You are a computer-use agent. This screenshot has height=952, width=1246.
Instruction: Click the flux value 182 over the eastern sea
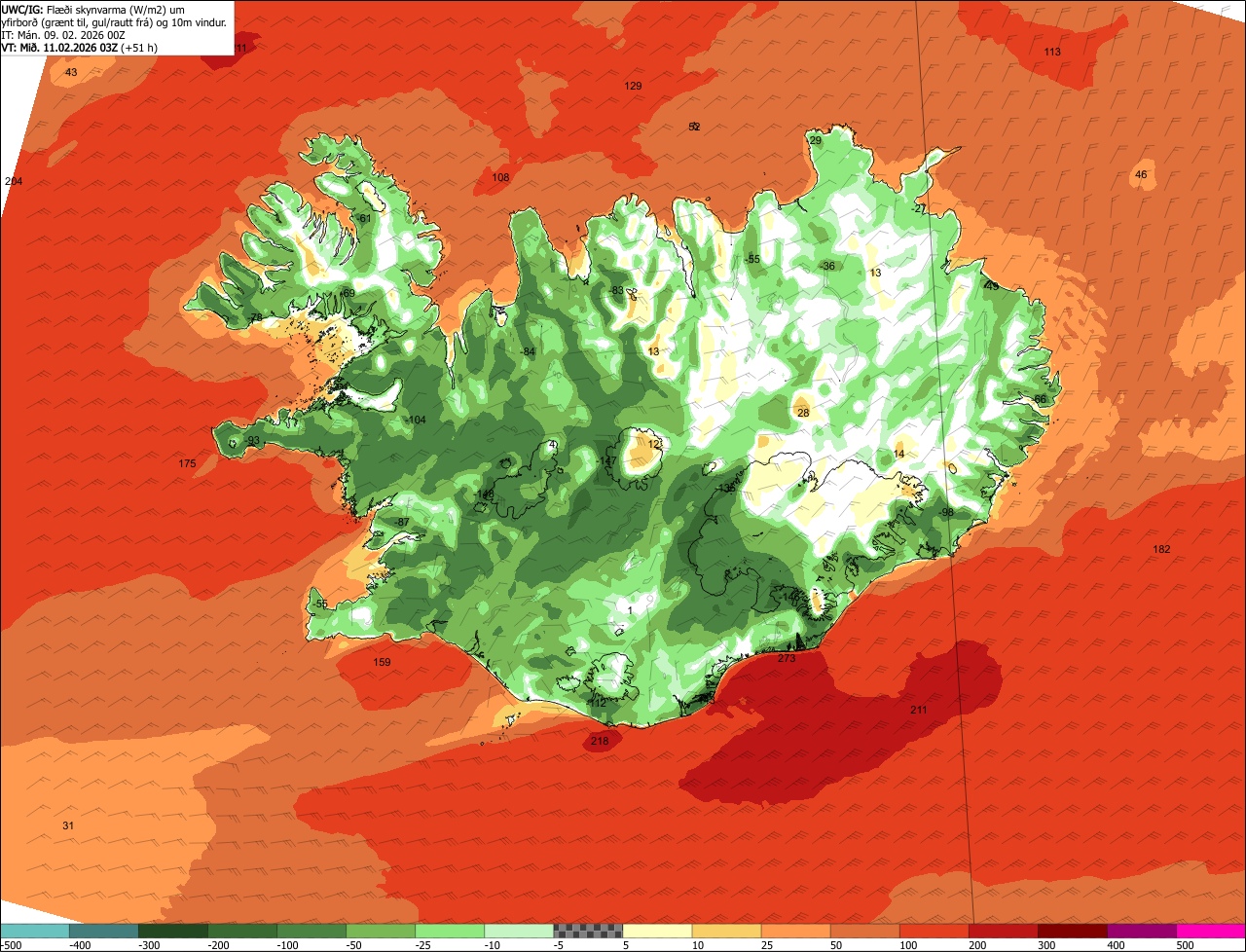tap(1161, 549)
